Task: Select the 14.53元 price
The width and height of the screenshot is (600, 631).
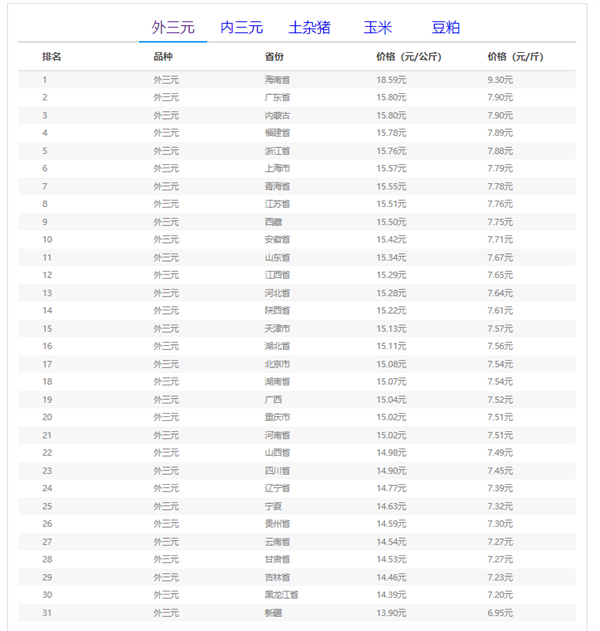Action: click(x=391, y=559)
